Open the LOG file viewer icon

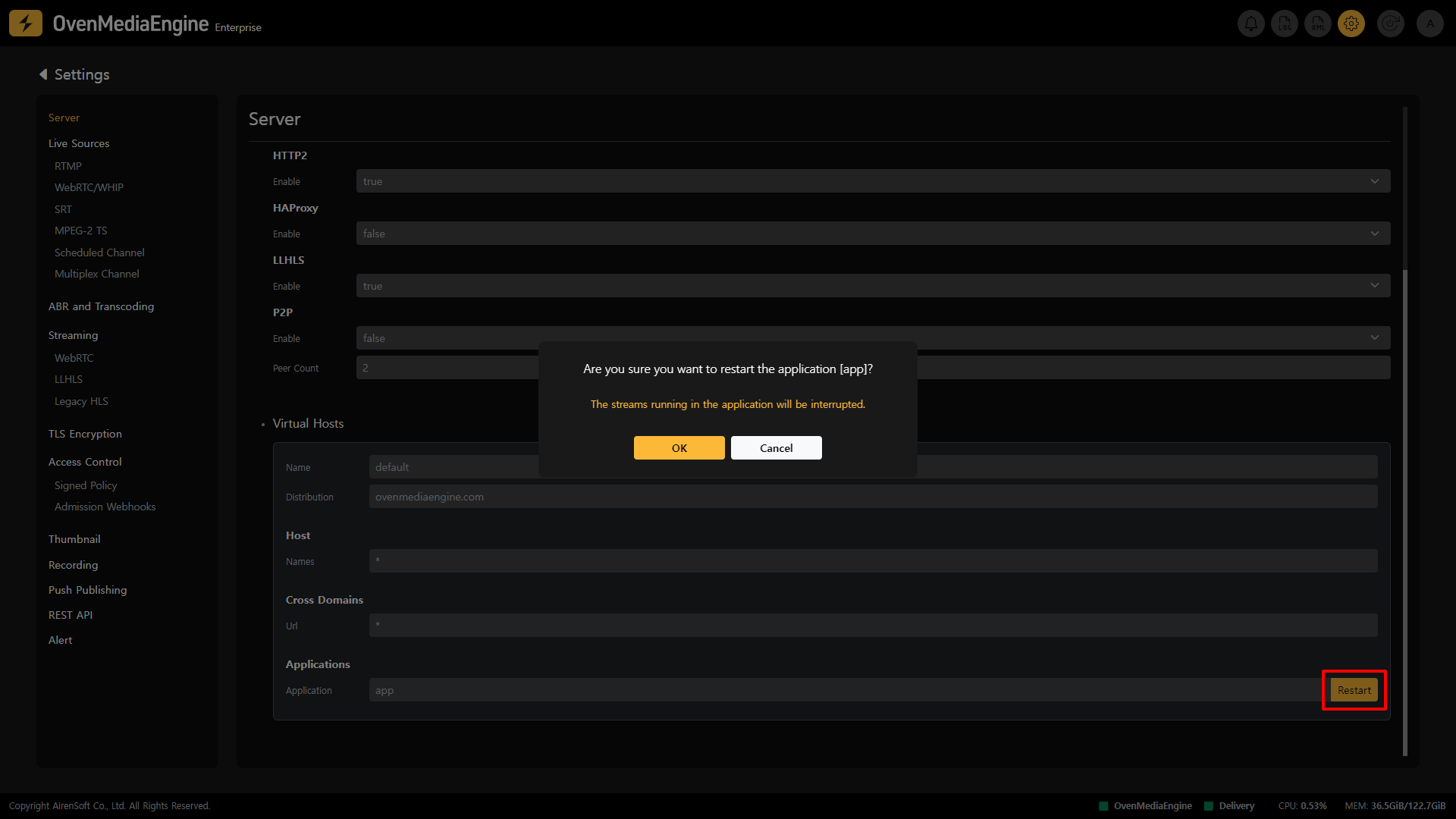click(x=1284, y=24)
